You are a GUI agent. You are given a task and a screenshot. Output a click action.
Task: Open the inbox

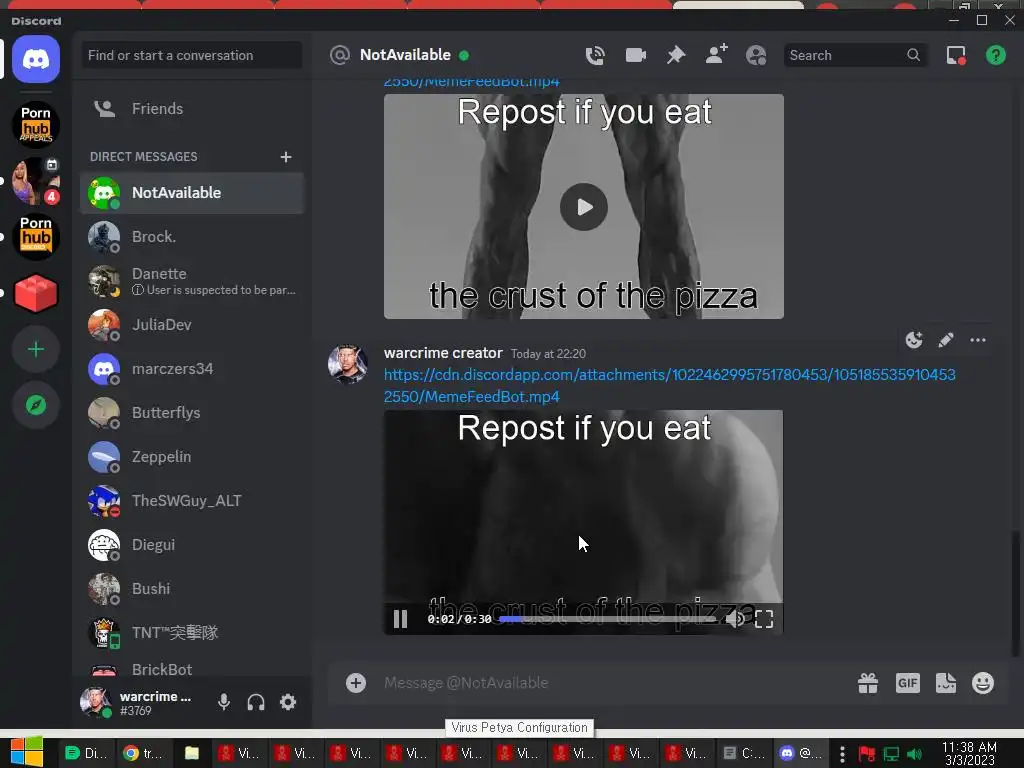point(956,56)
